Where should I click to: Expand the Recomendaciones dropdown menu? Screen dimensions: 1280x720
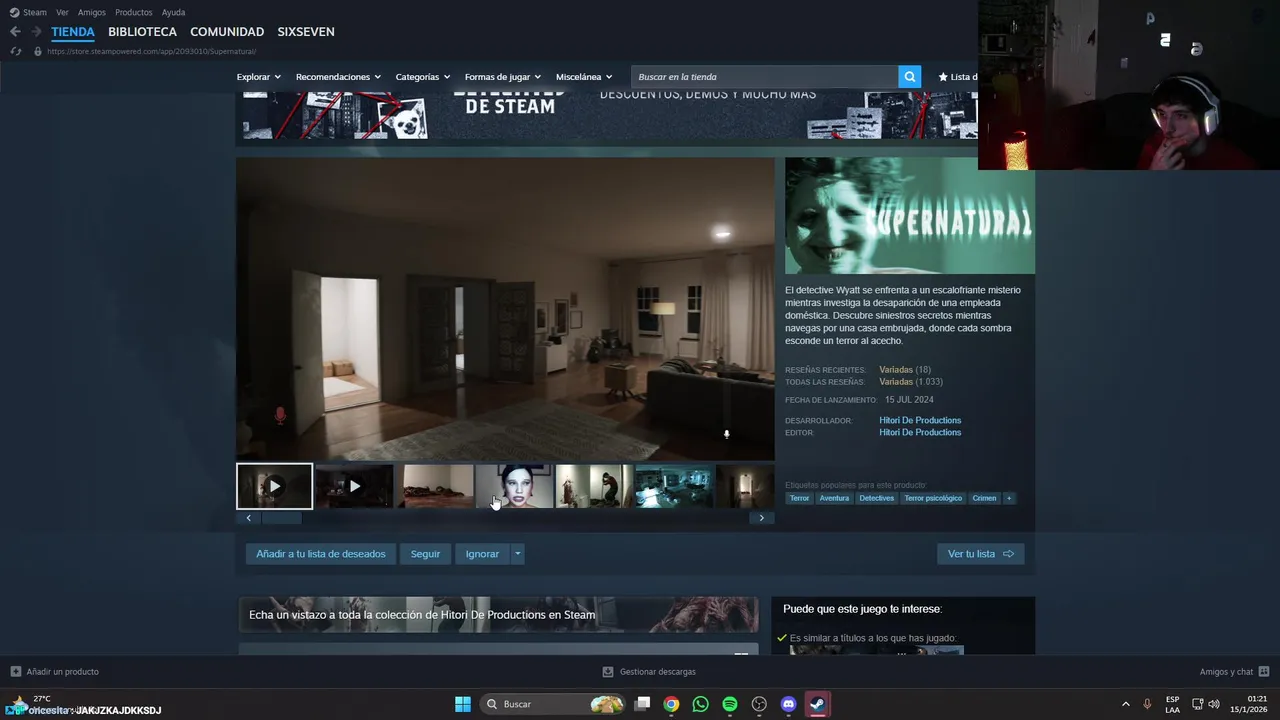tap(338, 77)
